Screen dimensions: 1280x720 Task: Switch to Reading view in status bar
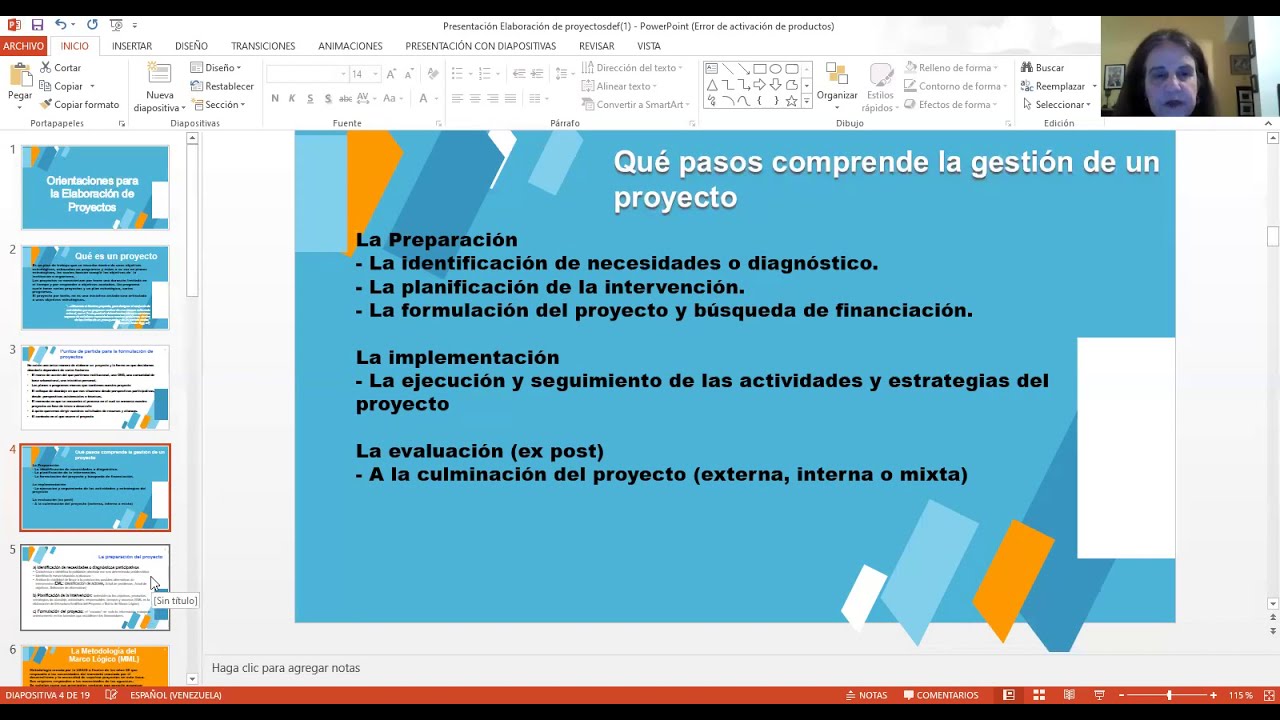pyautogui.click(x=1069, y=695)
